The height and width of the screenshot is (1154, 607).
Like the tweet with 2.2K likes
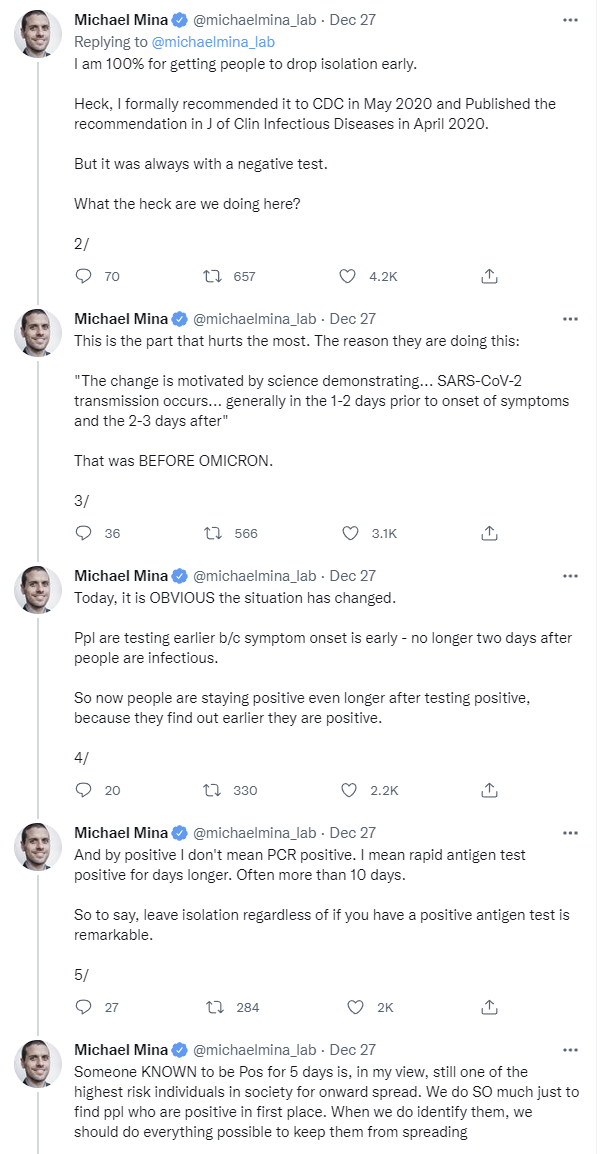(348, 790)
